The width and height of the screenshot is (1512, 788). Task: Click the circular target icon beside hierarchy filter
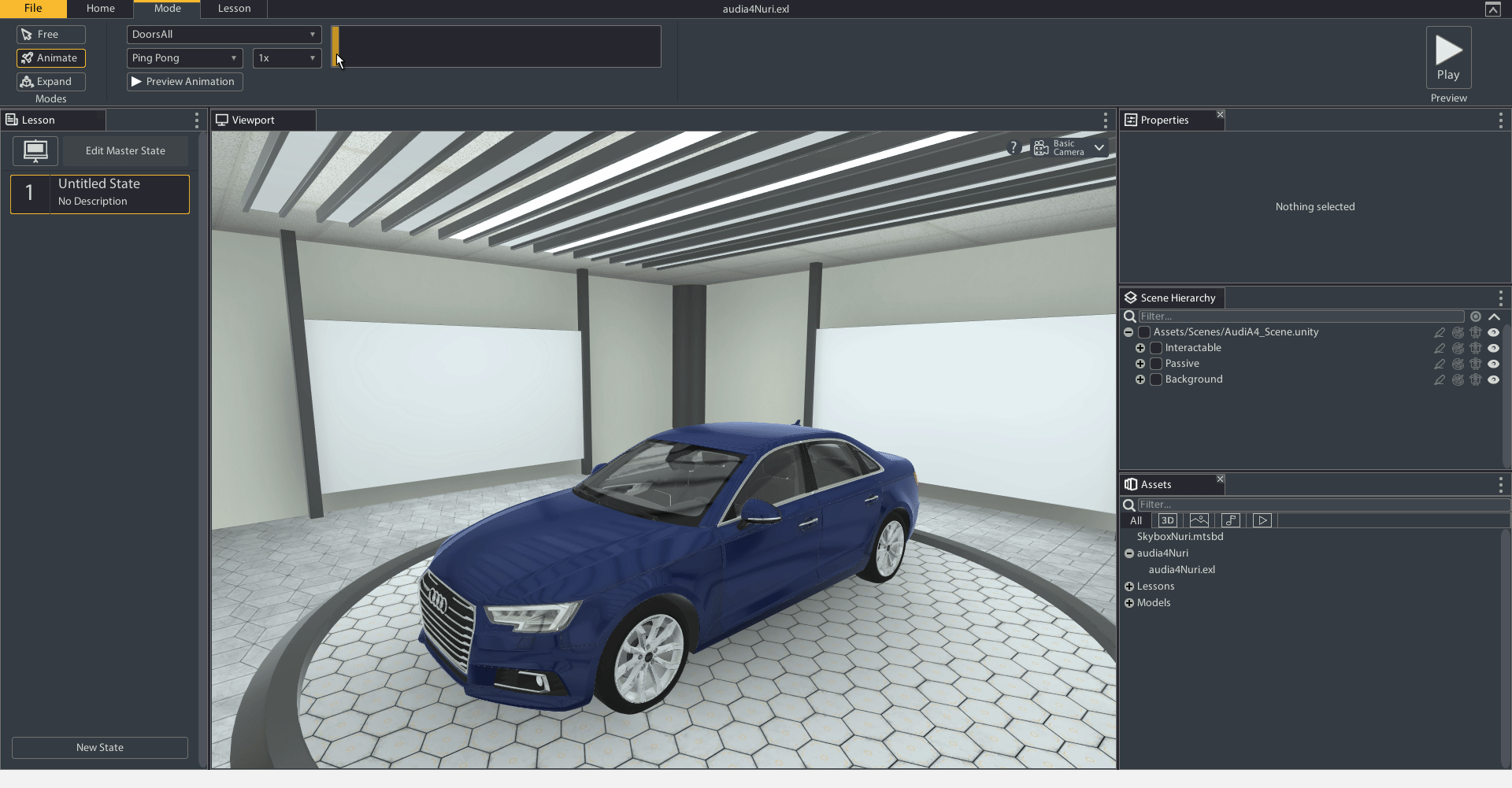click(x=1476, y=316)
